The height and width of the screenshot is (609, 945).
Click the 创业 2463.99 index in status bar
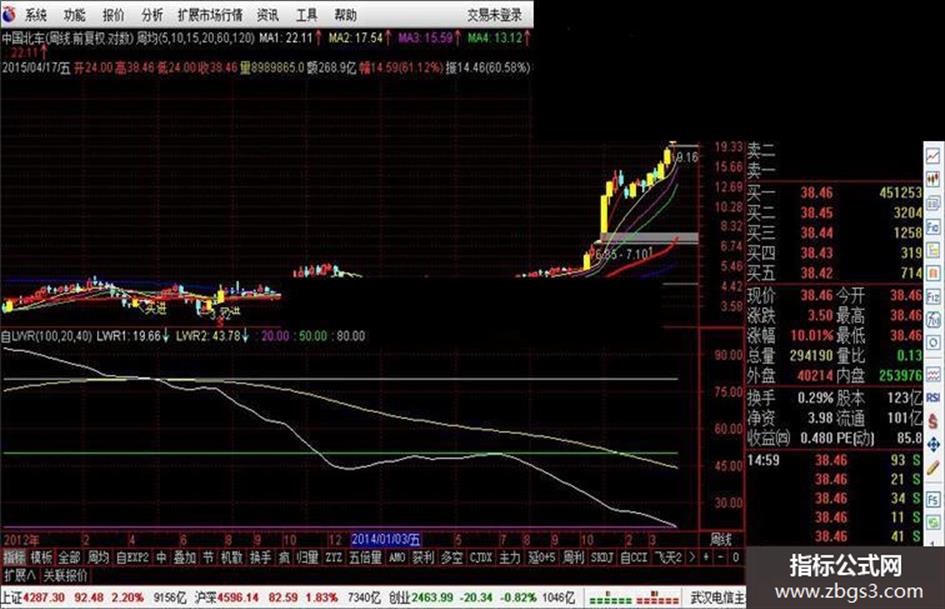pos(421,598)
